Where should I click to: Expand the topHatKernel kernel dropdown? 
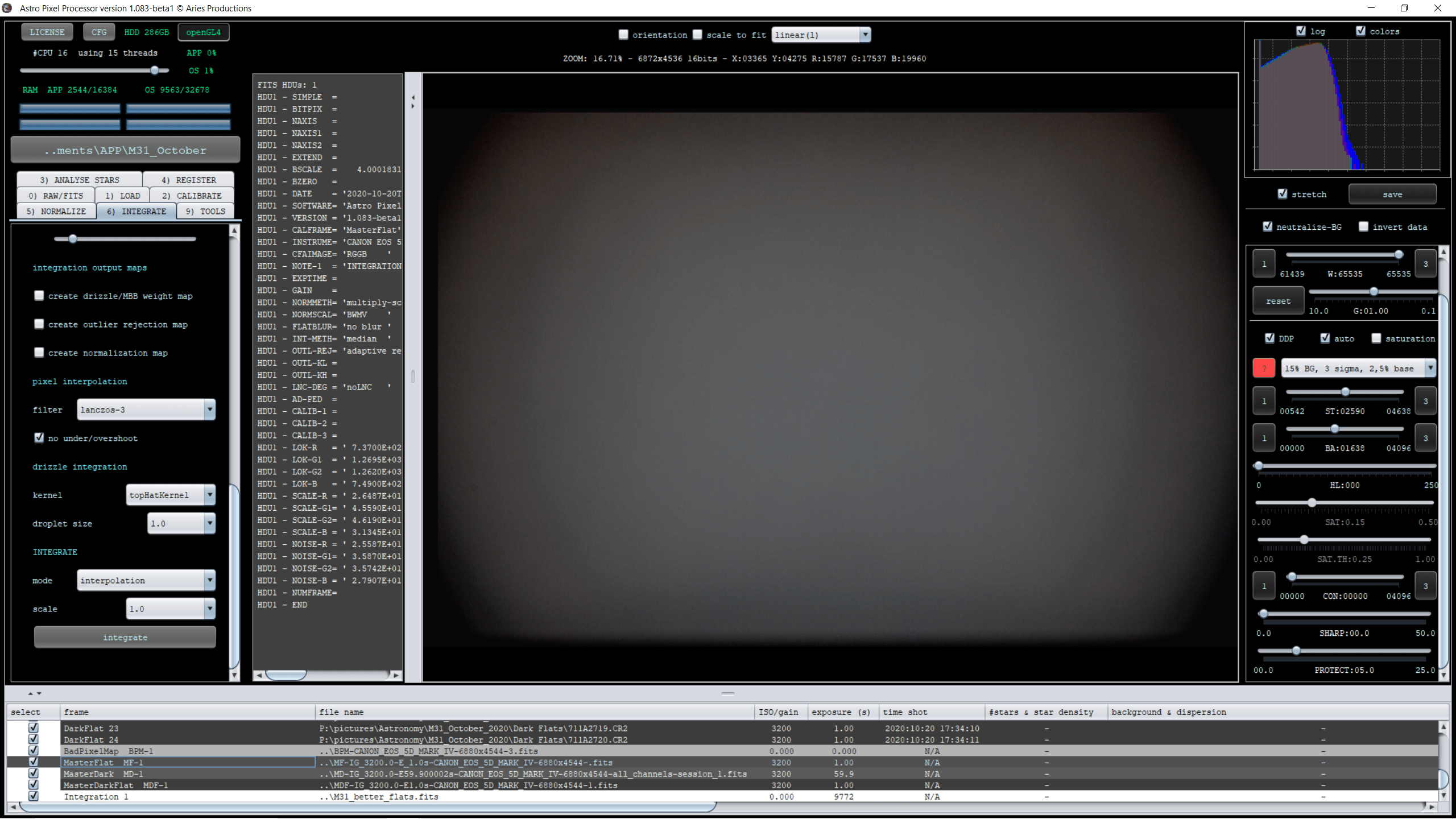point(209,495)
